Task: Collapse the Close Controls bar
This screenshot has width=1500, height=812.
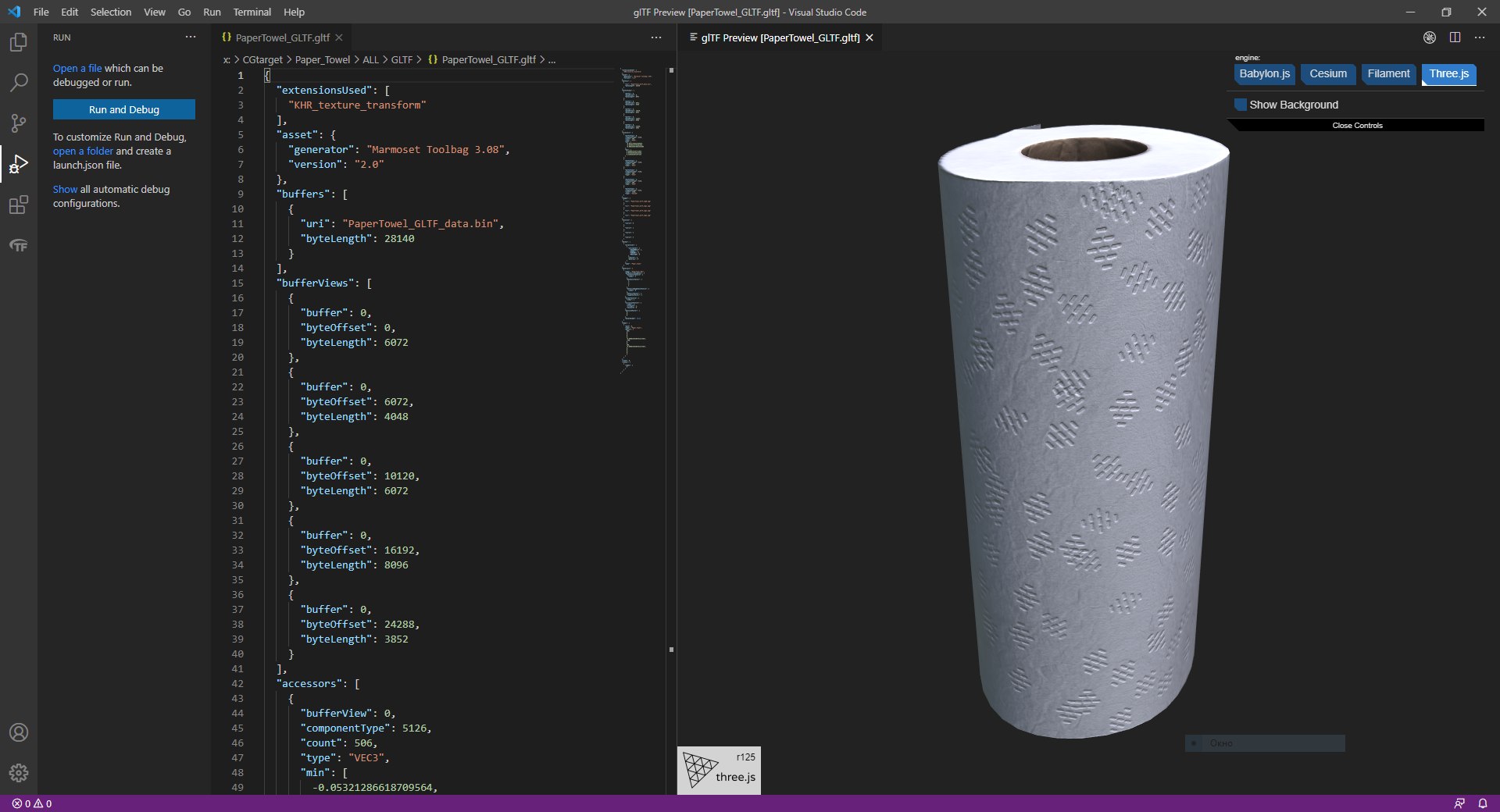Action: pos(1357,125)
